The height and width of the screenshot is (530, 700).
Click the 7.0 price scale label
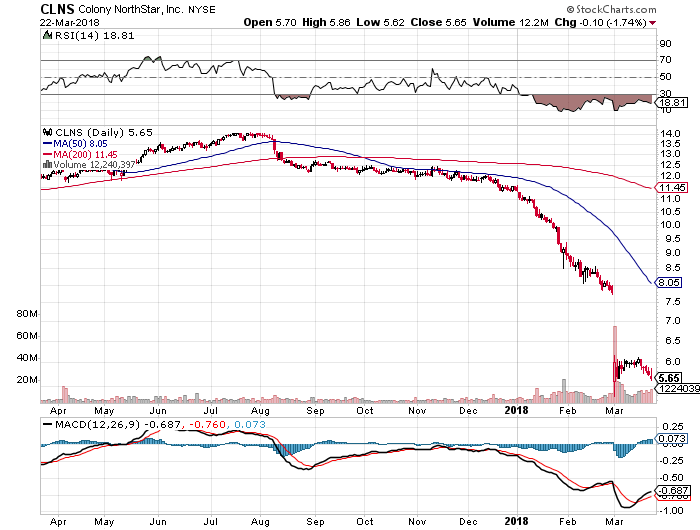673,321
